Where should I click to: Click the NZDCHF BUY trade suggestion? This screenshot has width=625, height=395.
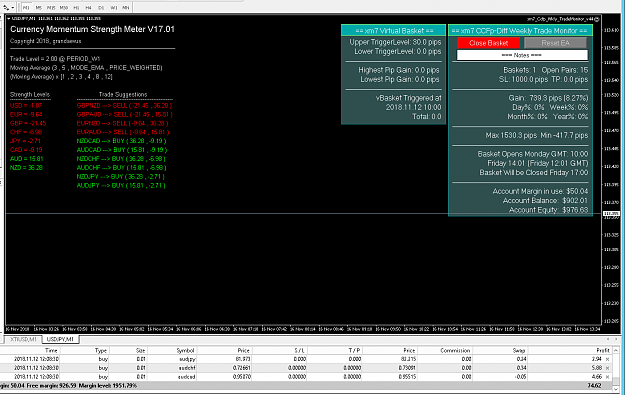tap(121, 159)
